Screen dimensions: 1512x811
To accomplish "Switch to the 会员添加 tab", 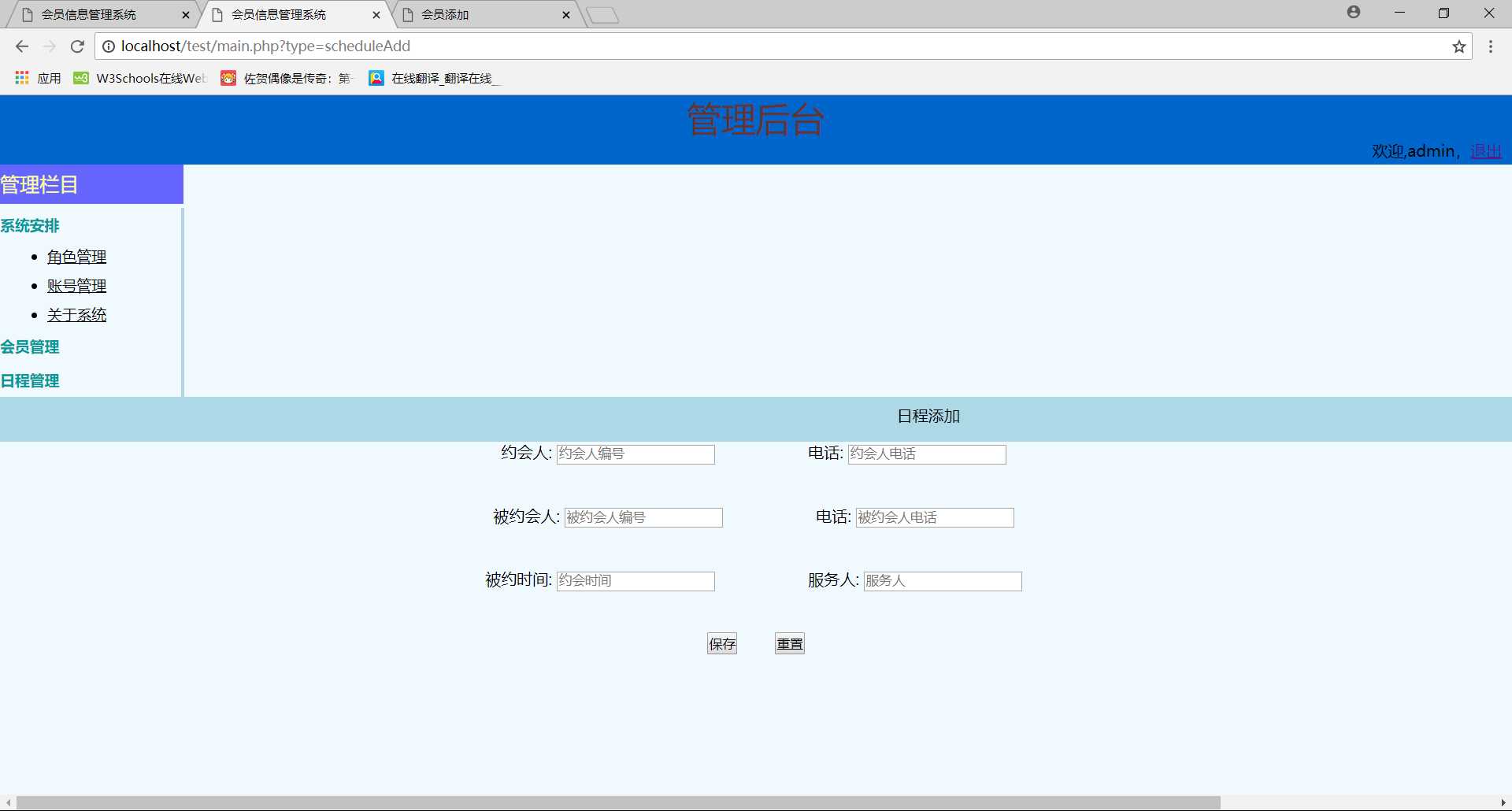I will [484, 15].
